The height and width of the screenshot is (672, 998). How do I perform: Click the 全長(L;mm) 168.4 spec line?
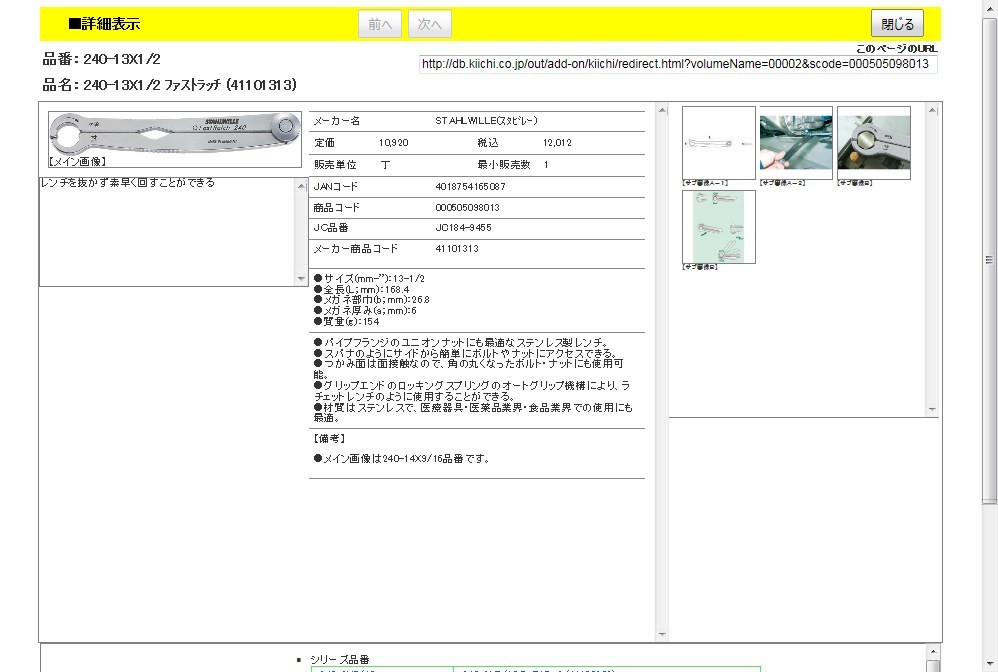coord(362,289)
